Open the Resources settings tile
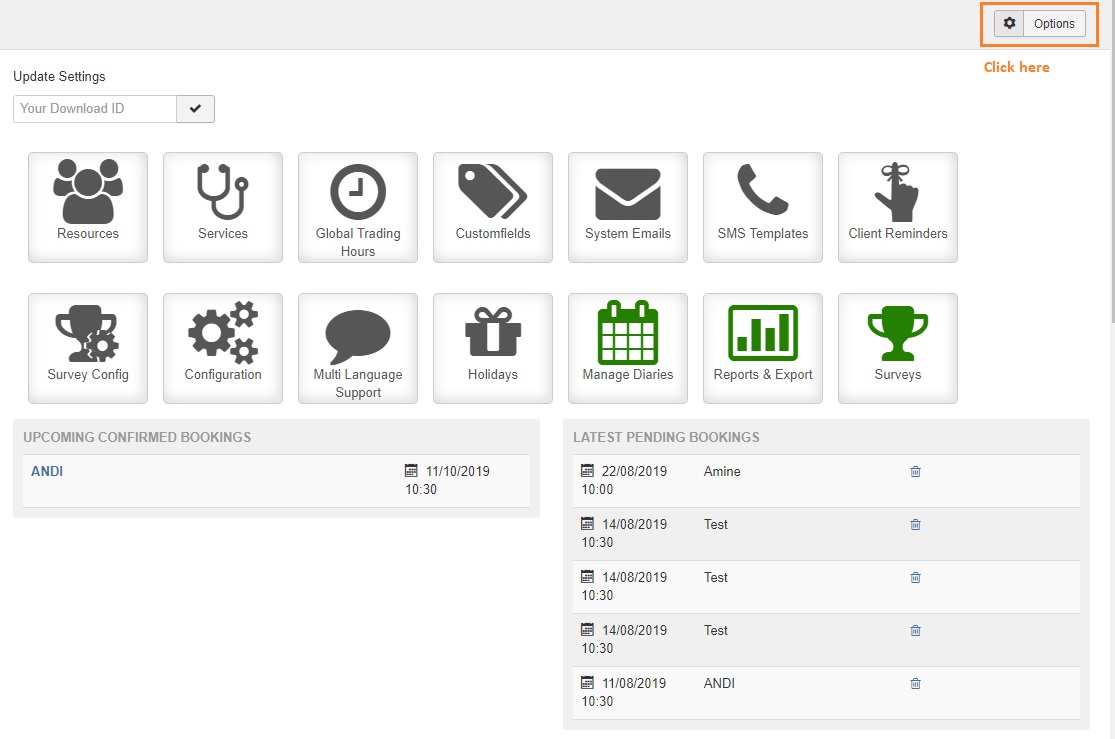The image size is (1115, 739). point(87,207)
